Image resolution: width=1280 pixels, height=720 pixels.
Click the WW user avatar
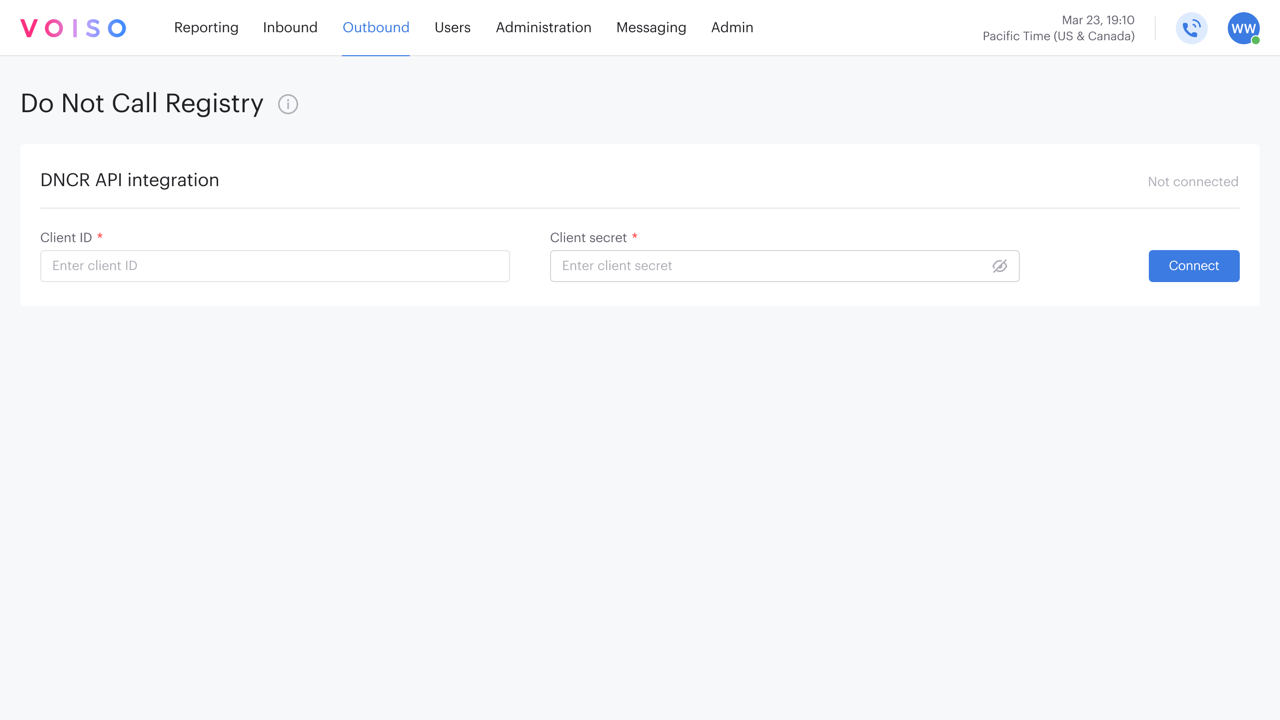[x=1243, y=28]
